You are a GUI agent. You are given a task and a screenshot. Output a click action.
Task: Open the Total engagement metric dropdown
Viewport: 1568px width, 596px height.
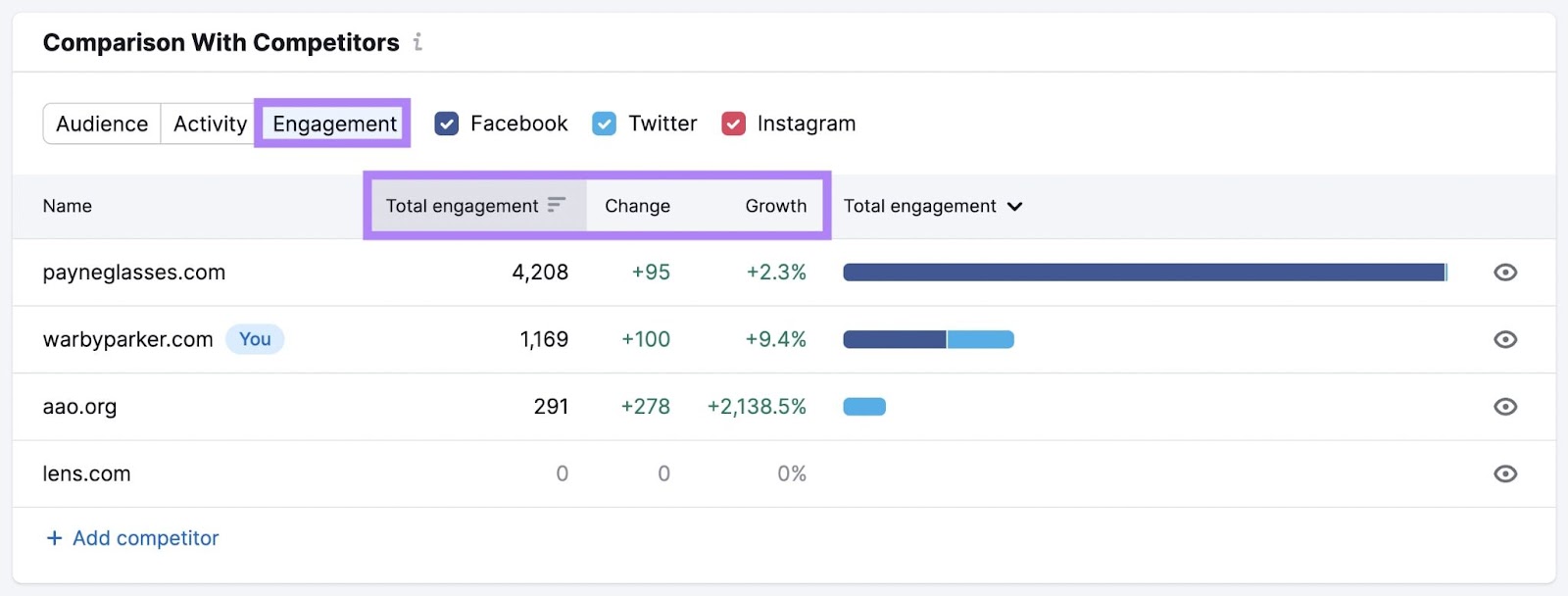[x=1016, y=206]
